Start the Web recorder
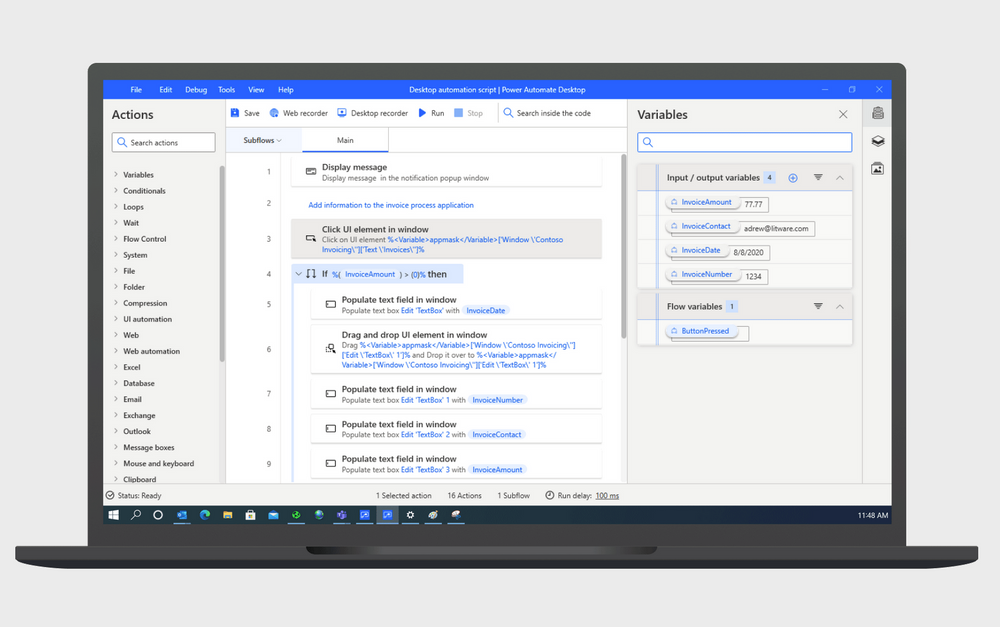 [x=298, y=113]
